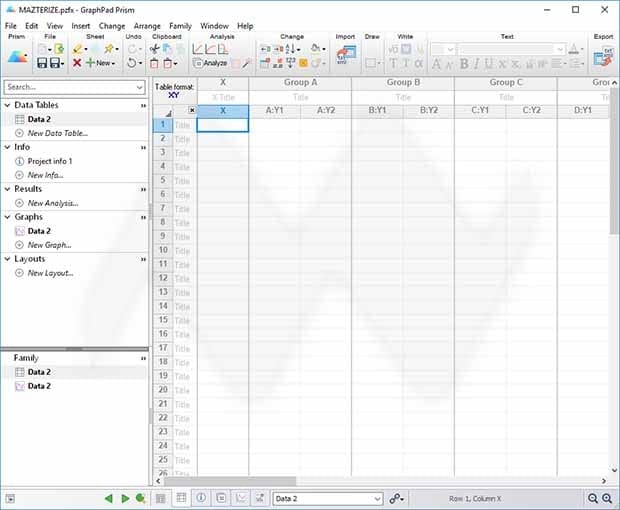The width and height of the screenshot is (620, 510).
Task: Click row 5 header number
Action: click(x=163, y=180)
